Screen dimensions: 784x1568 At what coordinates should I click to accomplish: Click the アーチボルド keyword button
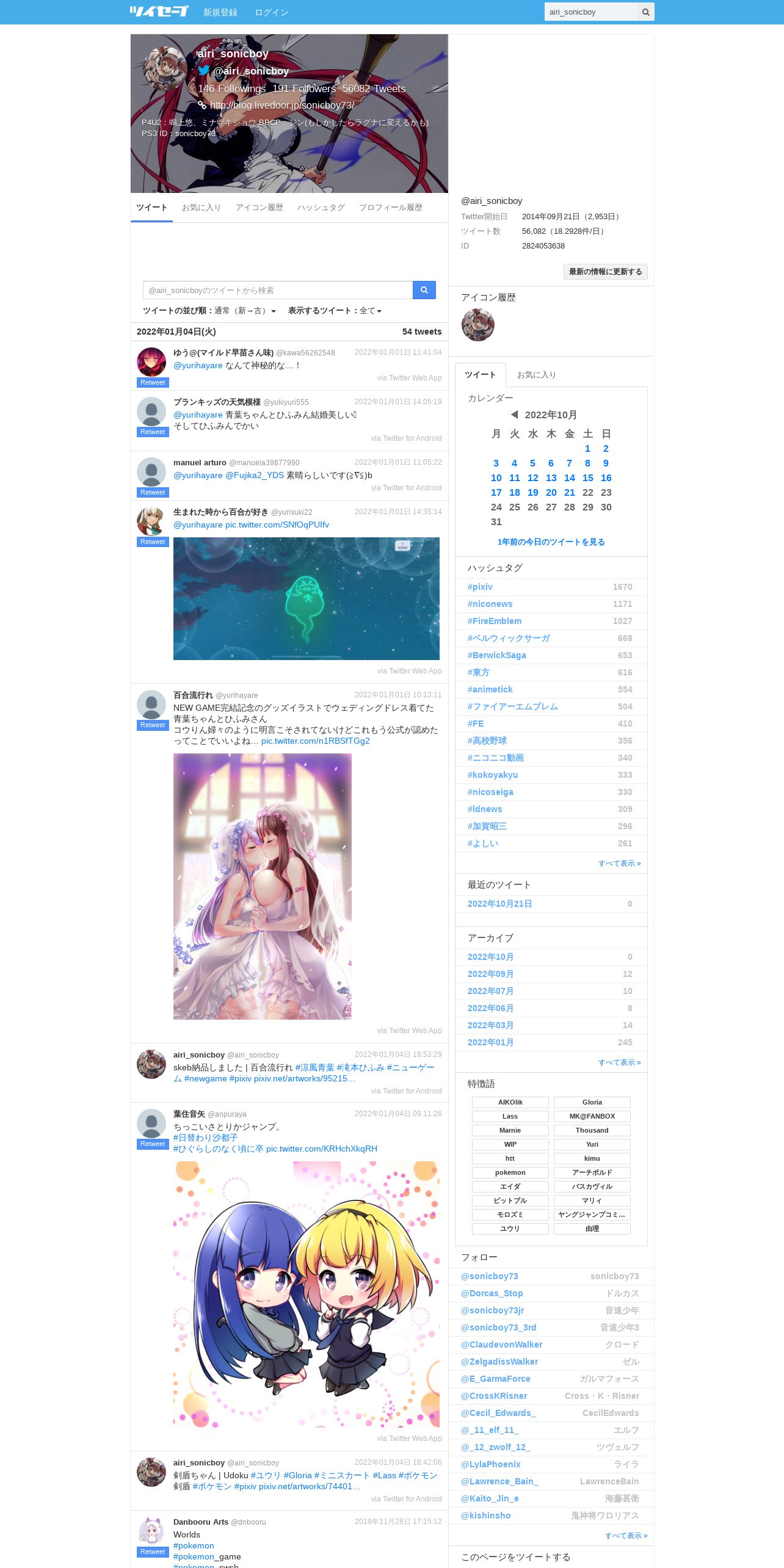[x=592, y=1172]
